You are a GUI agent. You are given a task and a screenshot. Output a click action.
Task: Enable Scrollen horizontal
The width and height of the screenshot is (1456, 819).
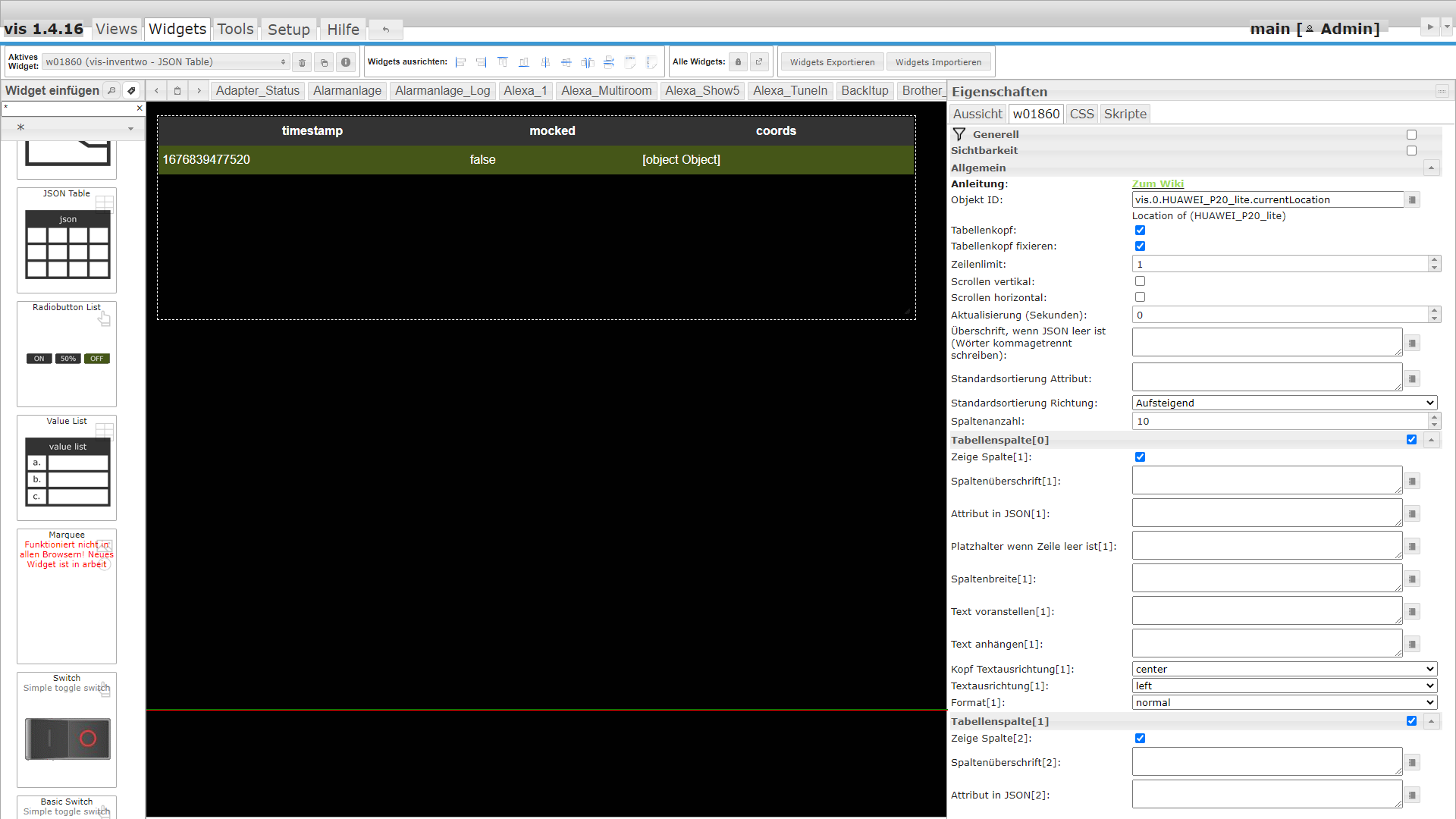[x=1140, y=297]
